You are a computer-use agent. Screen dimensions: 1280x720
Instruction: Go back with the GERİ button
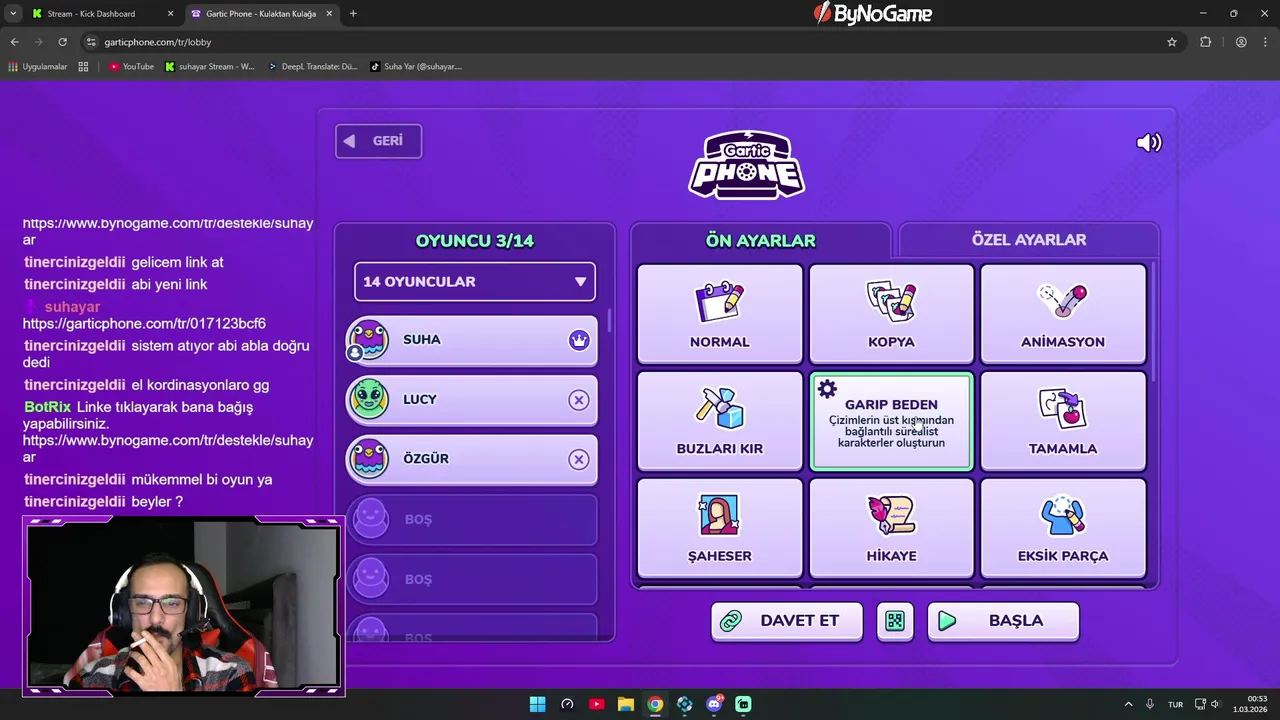(378, 141)
